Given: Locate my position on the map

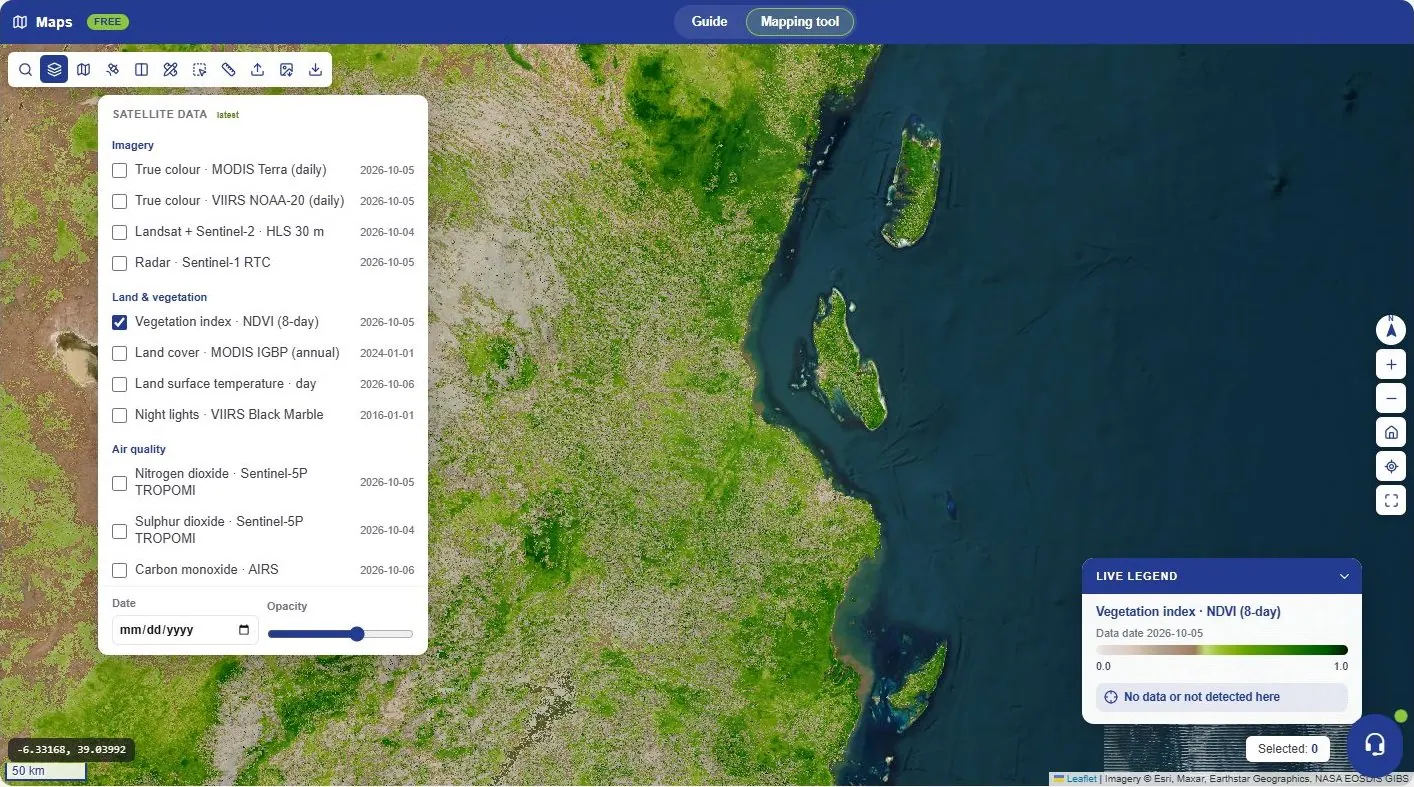Looking at the screenshot, I should pyautogui.click(x=1391, y=466).
